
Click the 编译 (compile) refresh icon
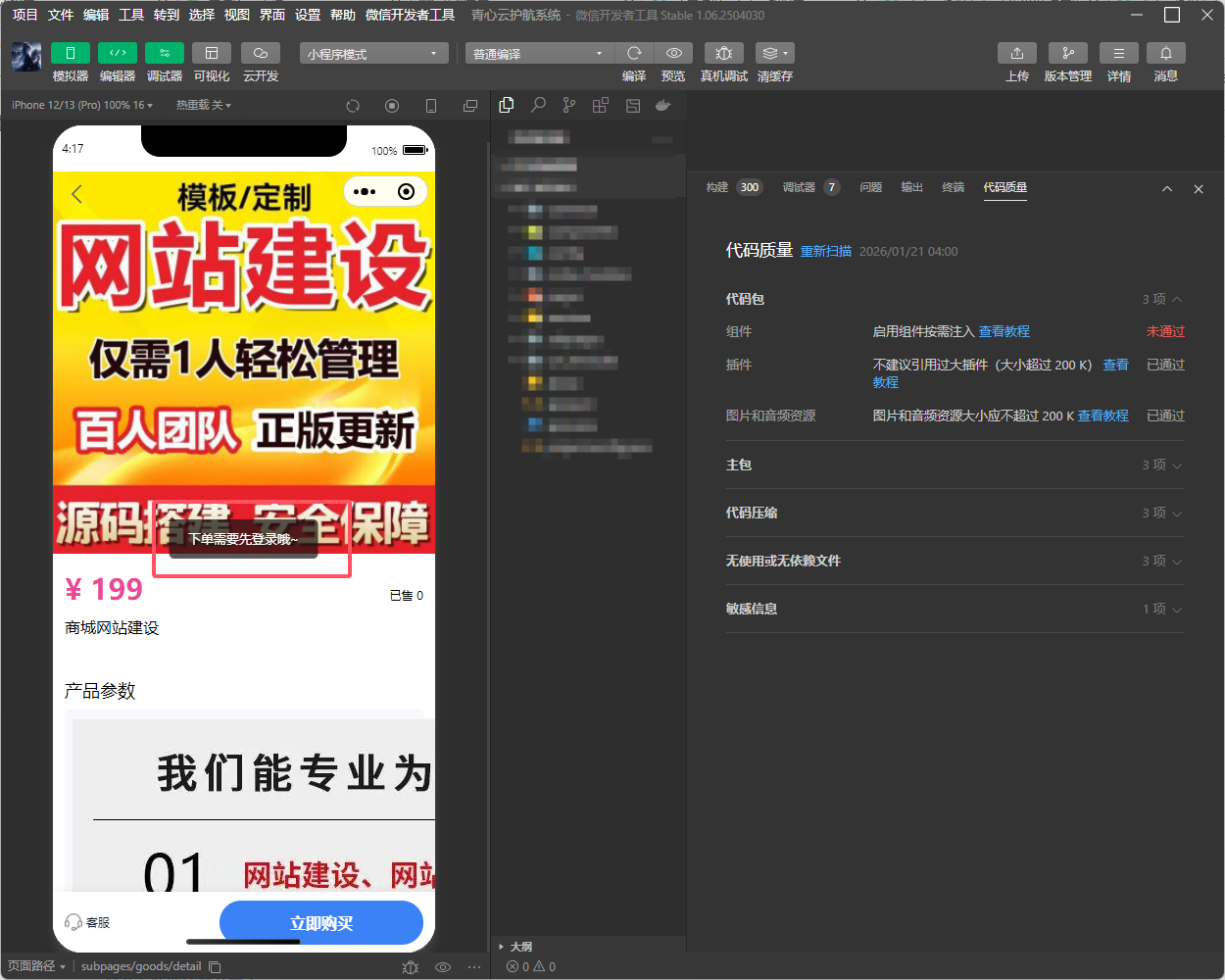pyautogui.click(x=634, y=53)
